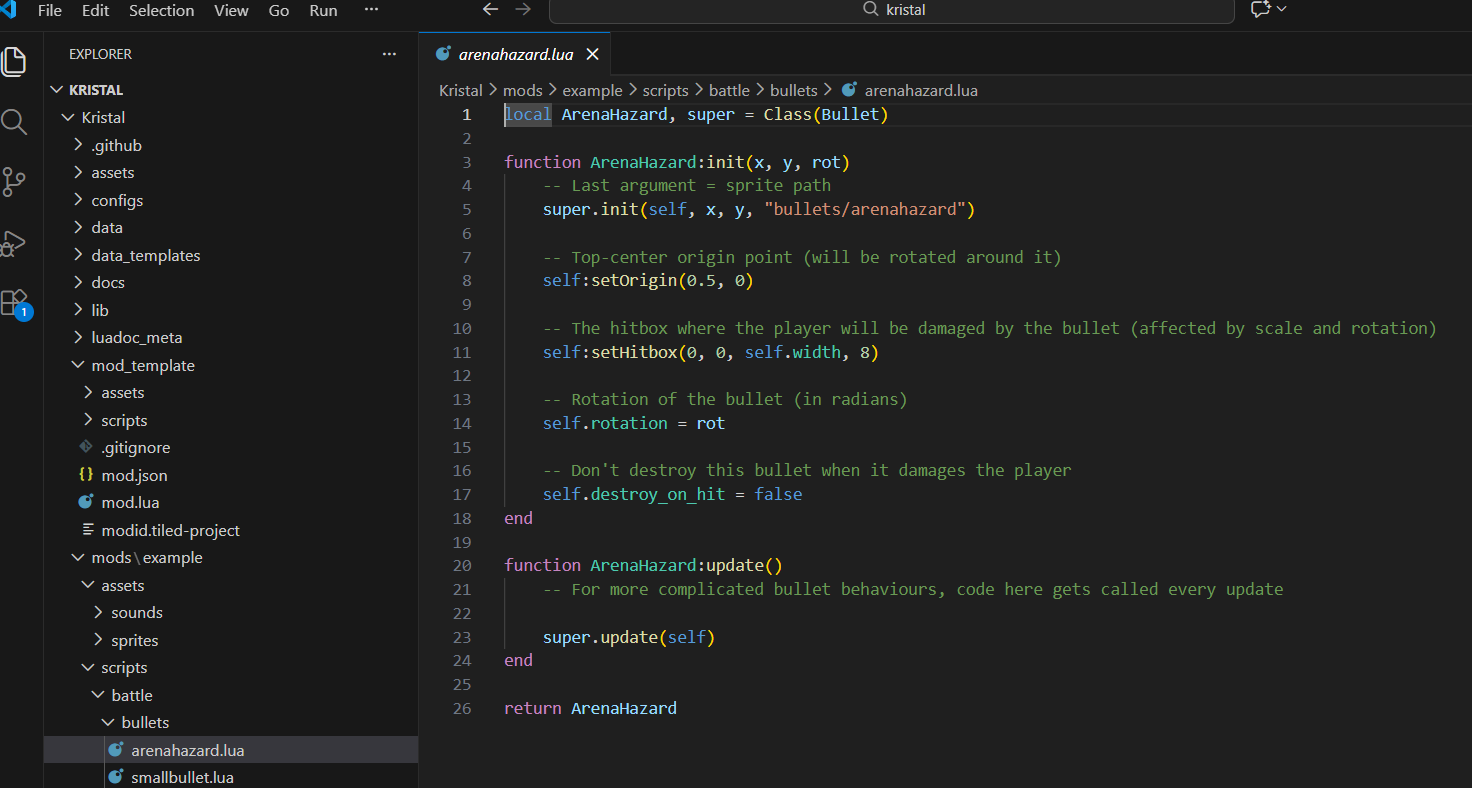Open the Copilot chat icon in title bar
The image size is (1472, 788).
point(1260,10)
